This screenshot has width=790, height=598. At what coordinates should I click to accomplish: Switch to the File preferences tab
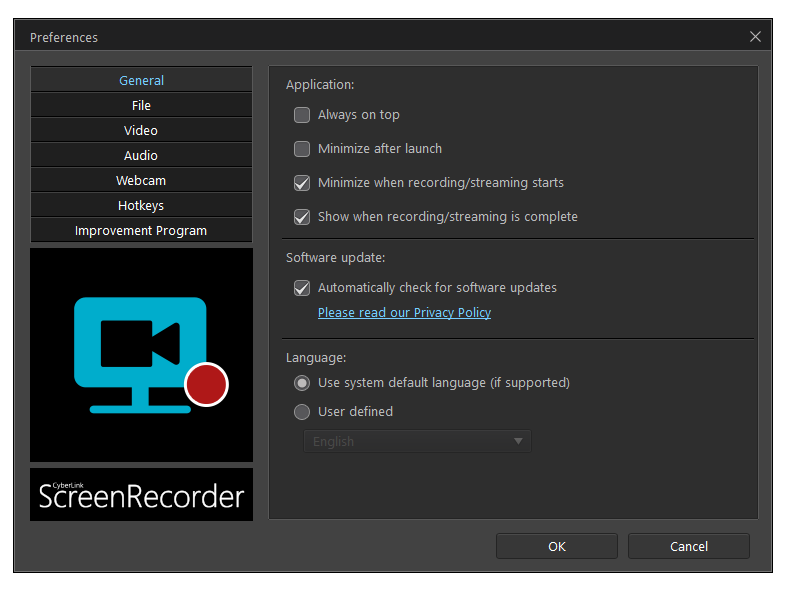tap(141, 105)
